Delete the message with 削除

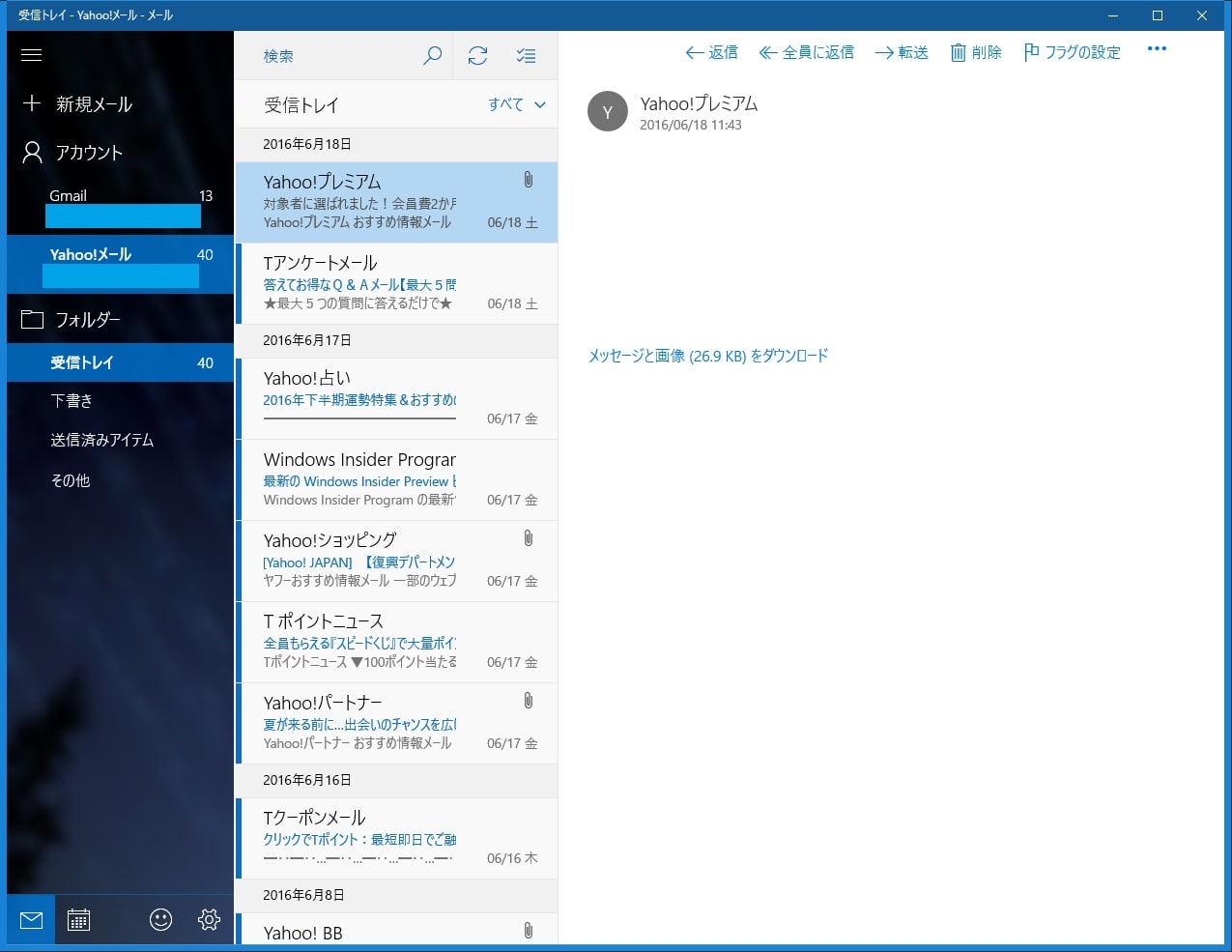pos(976,52)
